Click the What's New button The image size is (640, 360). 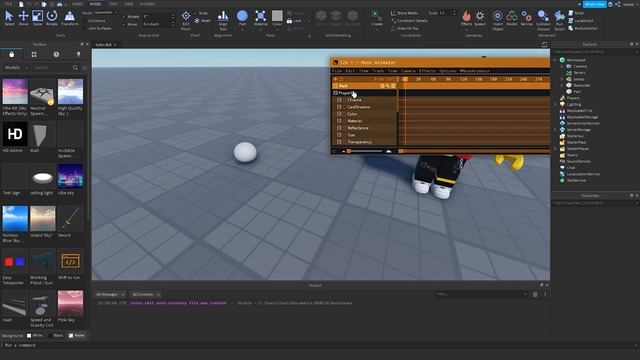tap(594, 4)
